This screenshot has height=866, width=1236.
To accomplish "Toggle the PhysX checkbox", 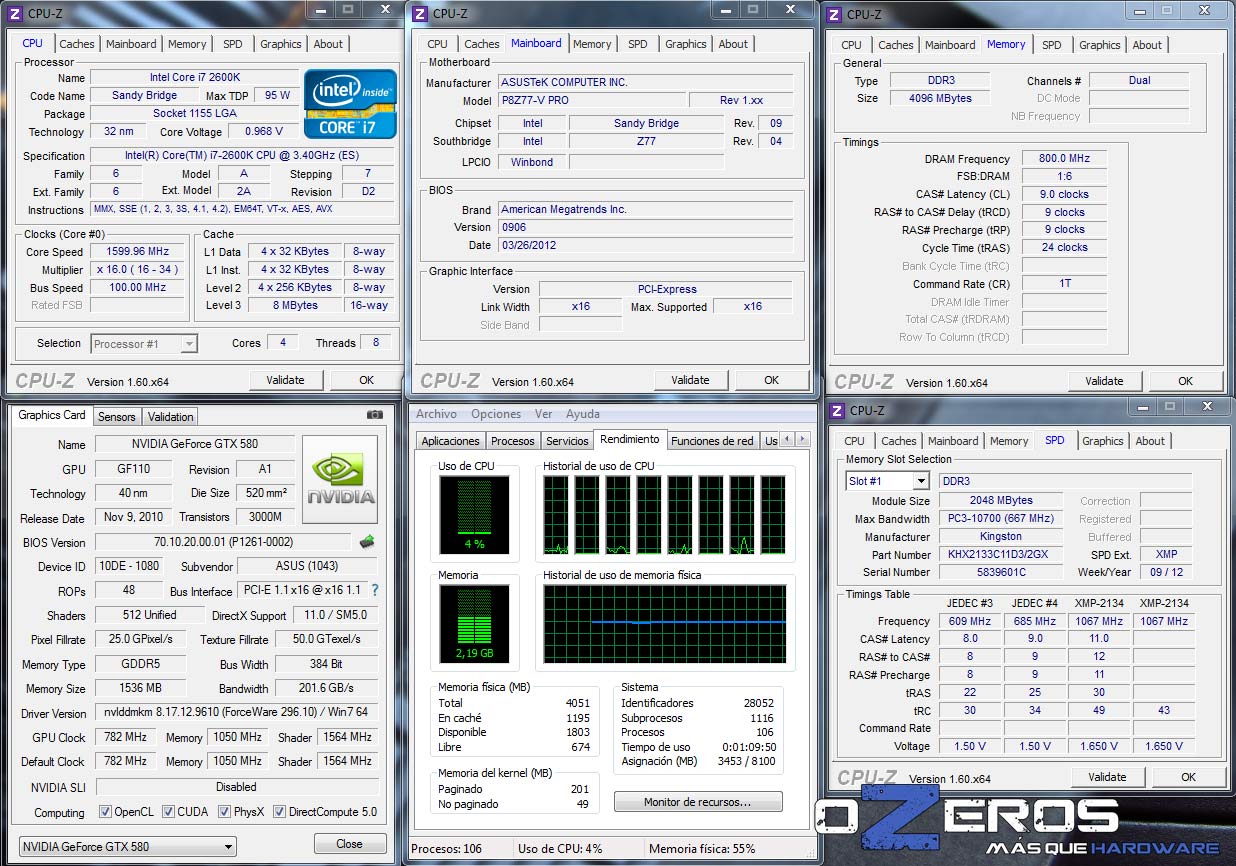I will point(224,812).
